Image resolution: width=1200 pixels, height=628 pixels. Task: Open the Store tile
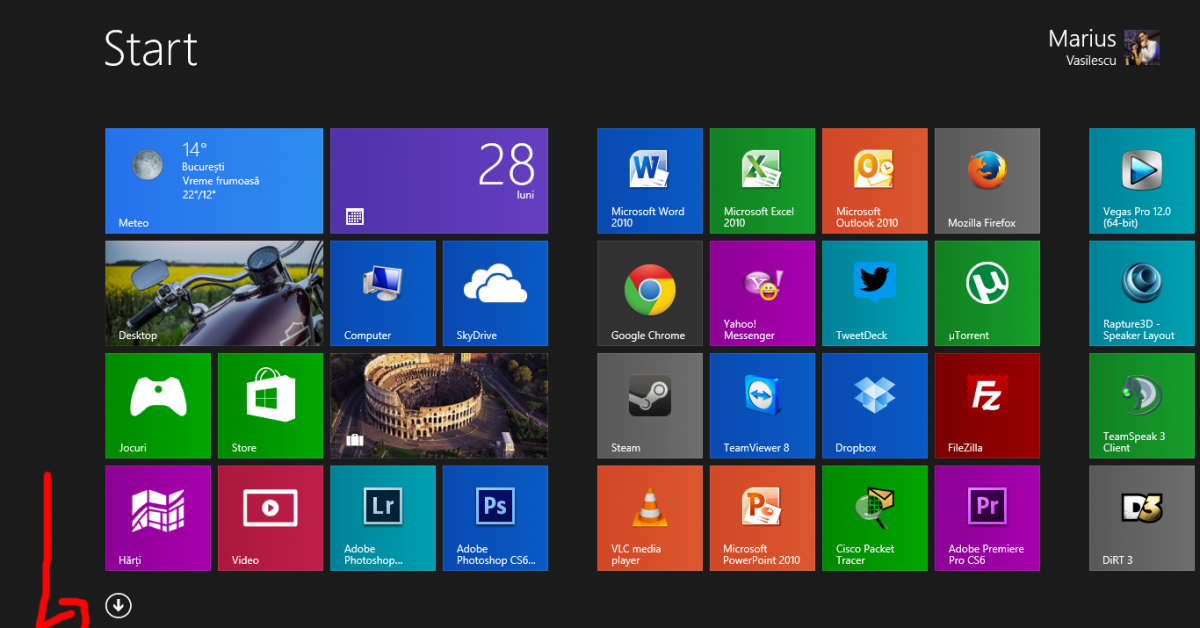(270, 406)
